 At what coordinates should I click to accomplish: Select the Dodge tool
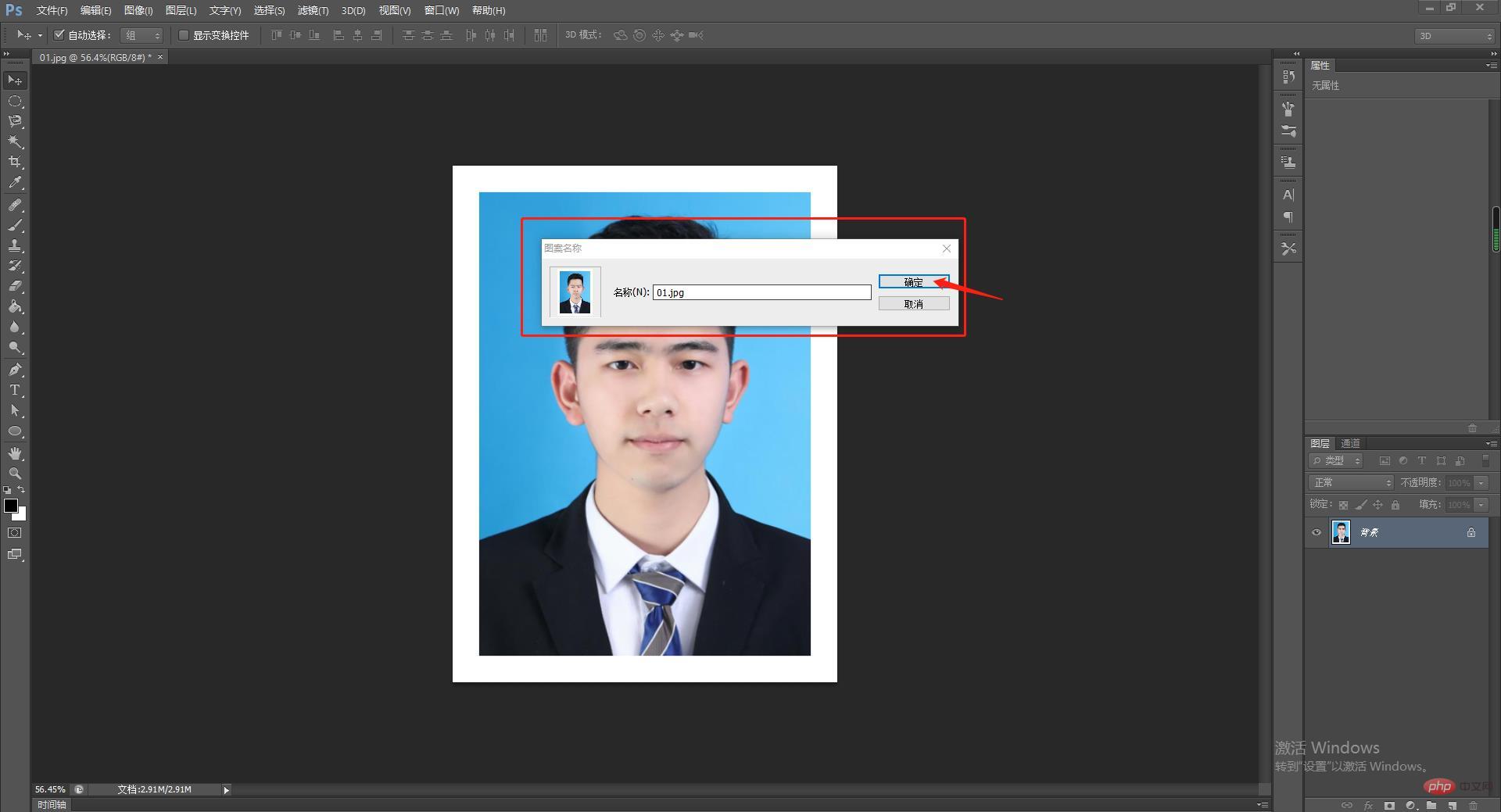pyautogui.click(x=15, y=347)
